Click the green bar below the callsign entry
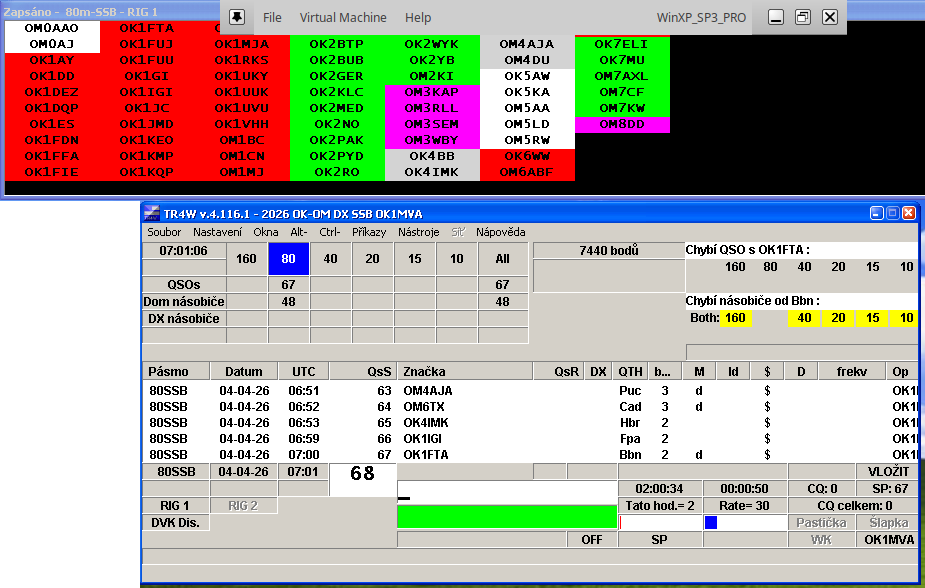This screenshot has height=588, width=925. (507, 516)
